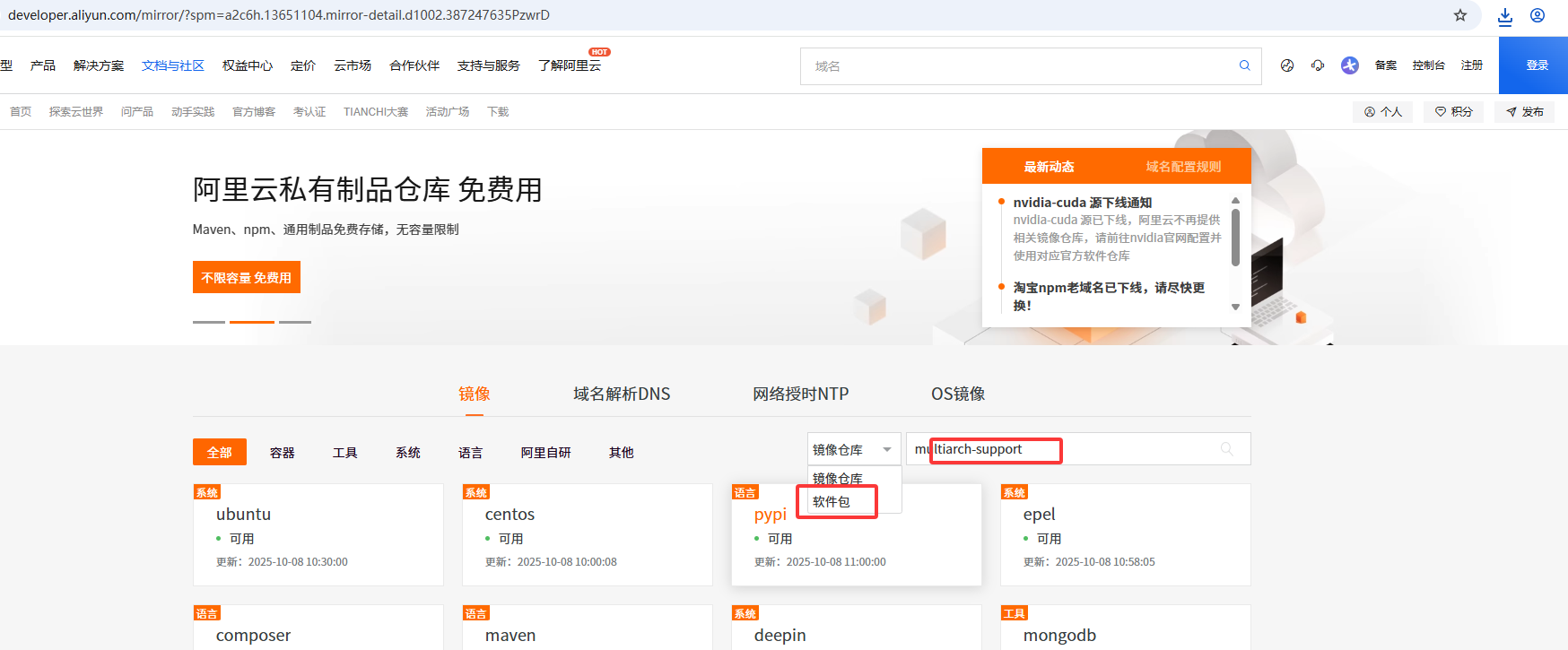Screen dimensions: 1568x650
Task: Click the 发布 publish button
Action: tap(1524, 112)
